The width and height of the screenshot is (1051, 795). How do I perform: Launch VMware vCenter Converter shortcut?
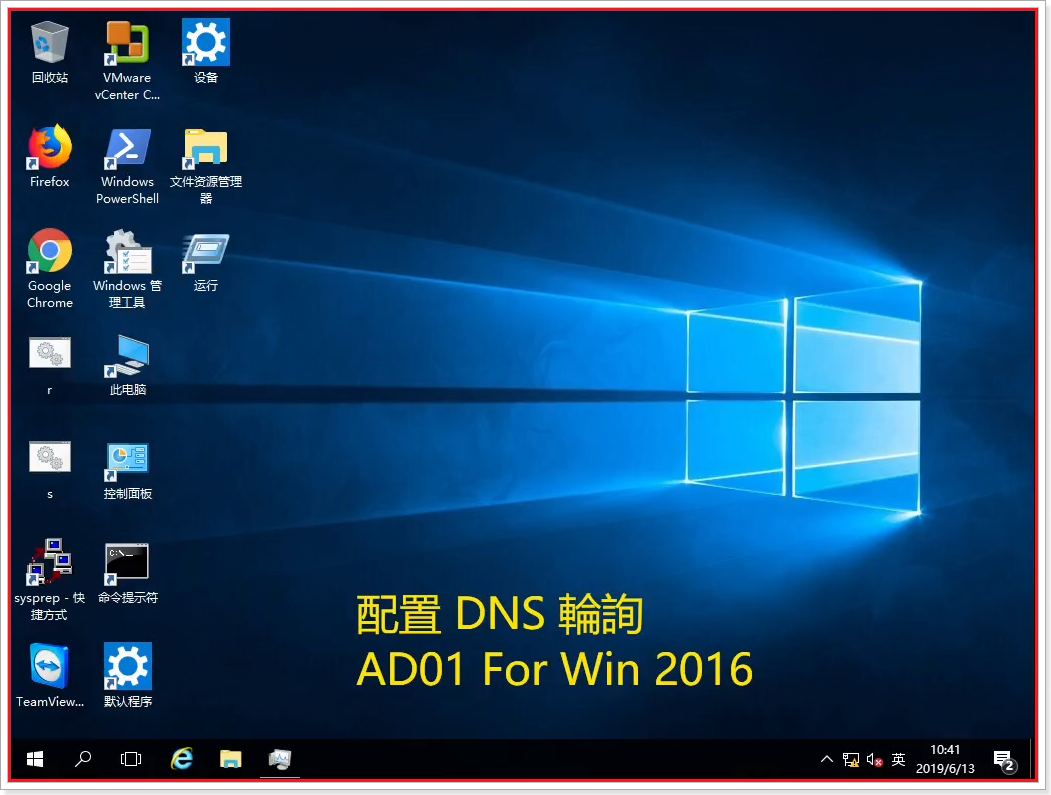pyautogui.click(x=127, y=60)
